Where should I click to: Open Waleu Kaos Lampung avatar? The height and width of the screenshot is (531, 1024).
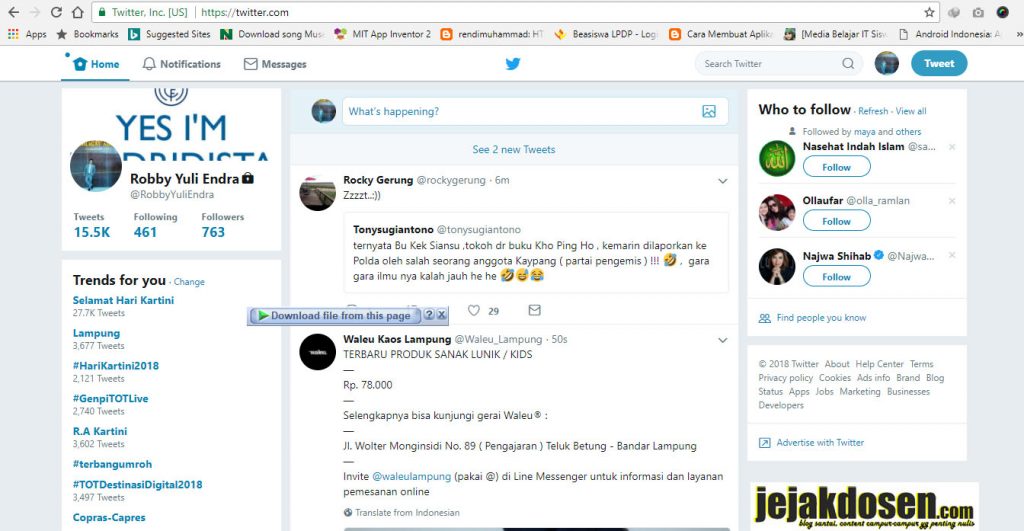(x=317, y=352)
